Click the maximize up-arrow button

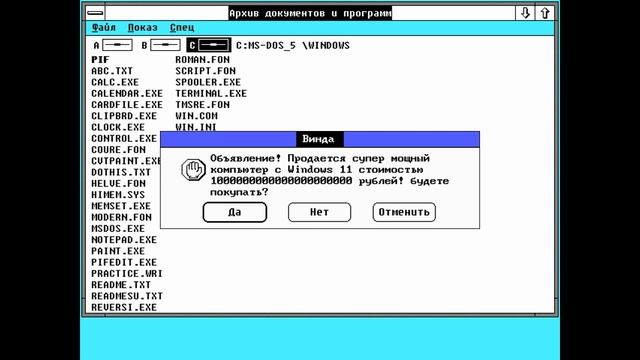(544, 13)
